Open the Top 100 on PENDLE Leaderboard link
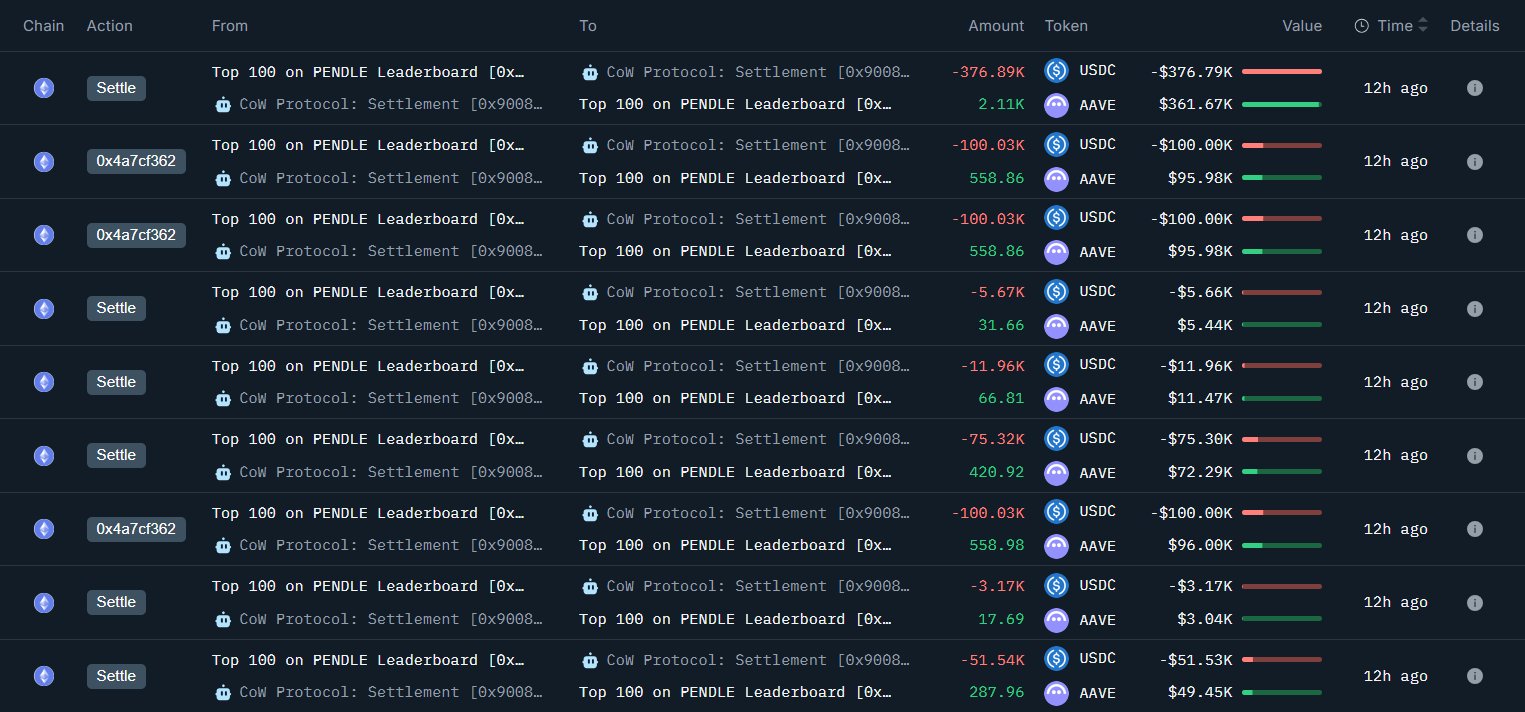This screenshot has width=1525, height=712. point(367,72)
